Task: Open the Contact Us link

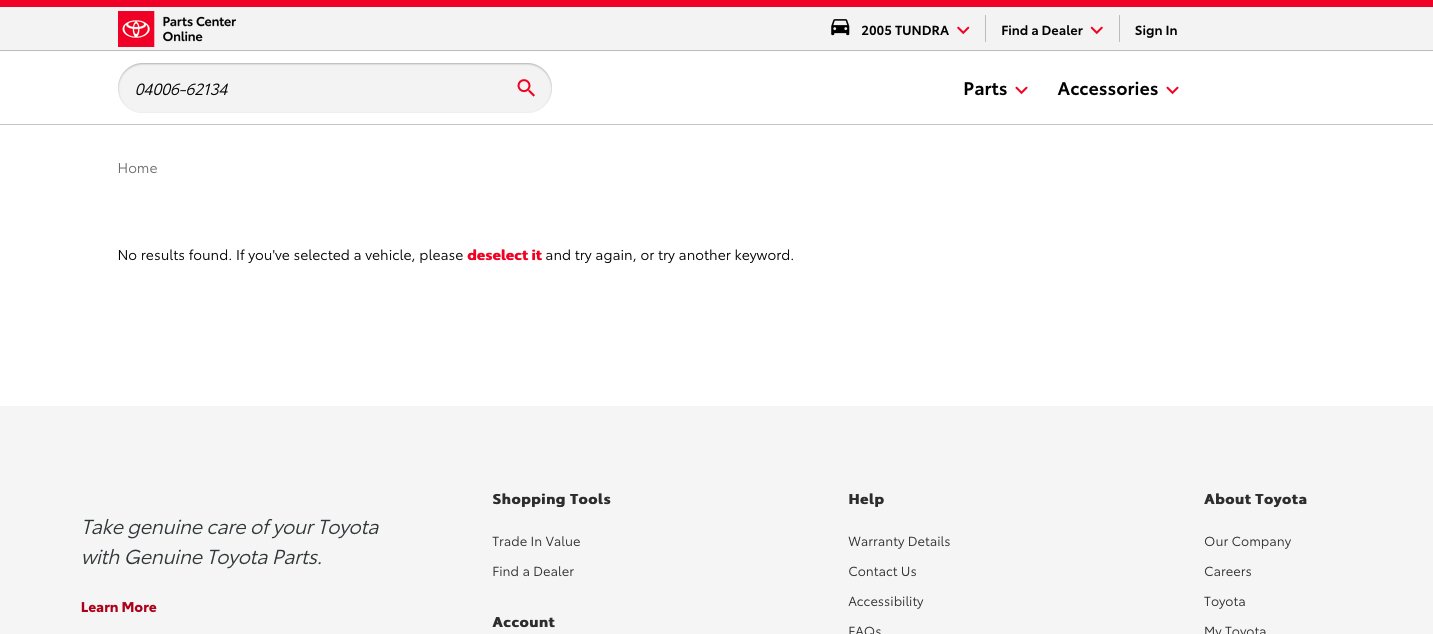Action: (x=882, y=571)
